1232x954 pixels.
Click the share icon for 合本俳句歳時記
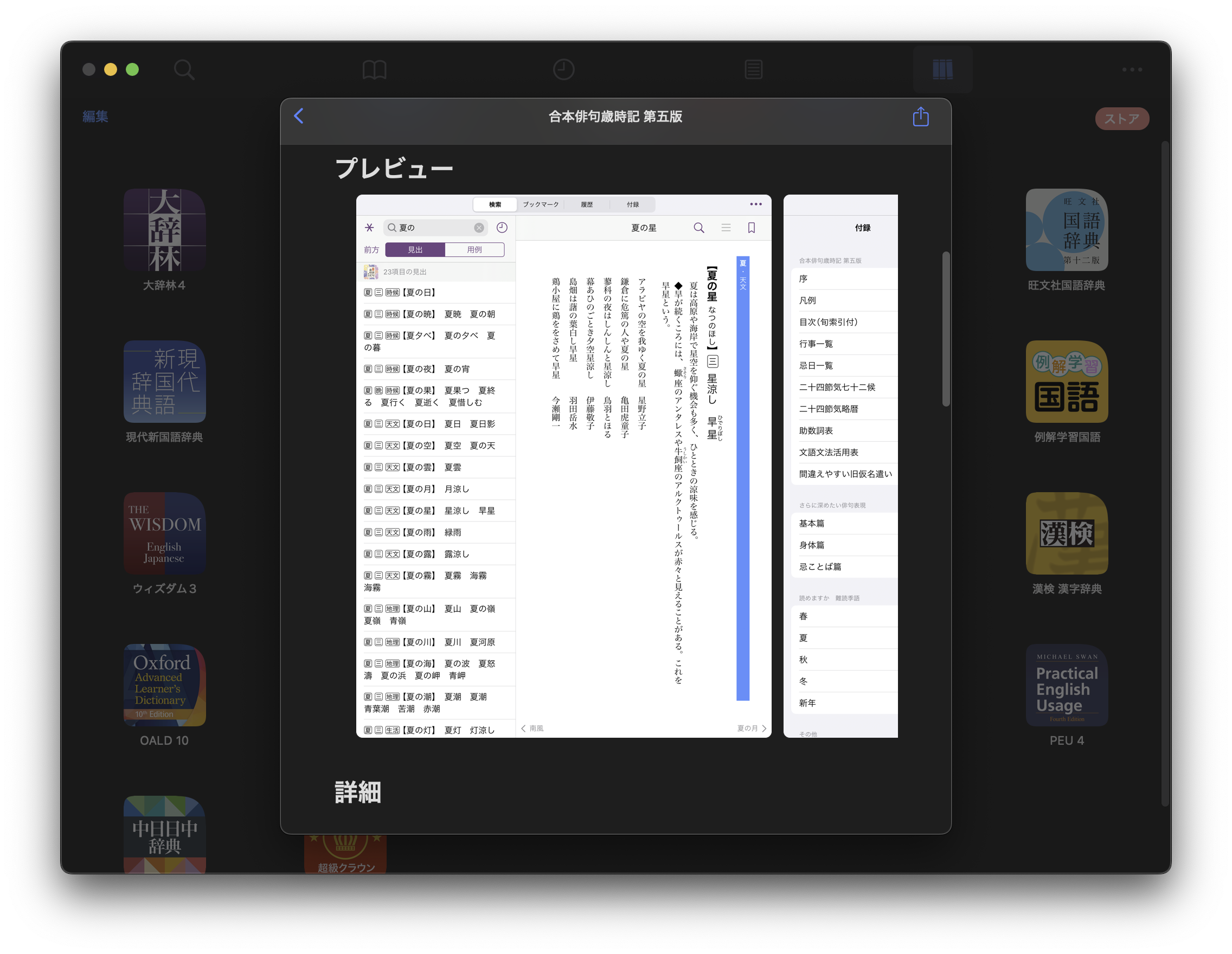click(921, 117)
